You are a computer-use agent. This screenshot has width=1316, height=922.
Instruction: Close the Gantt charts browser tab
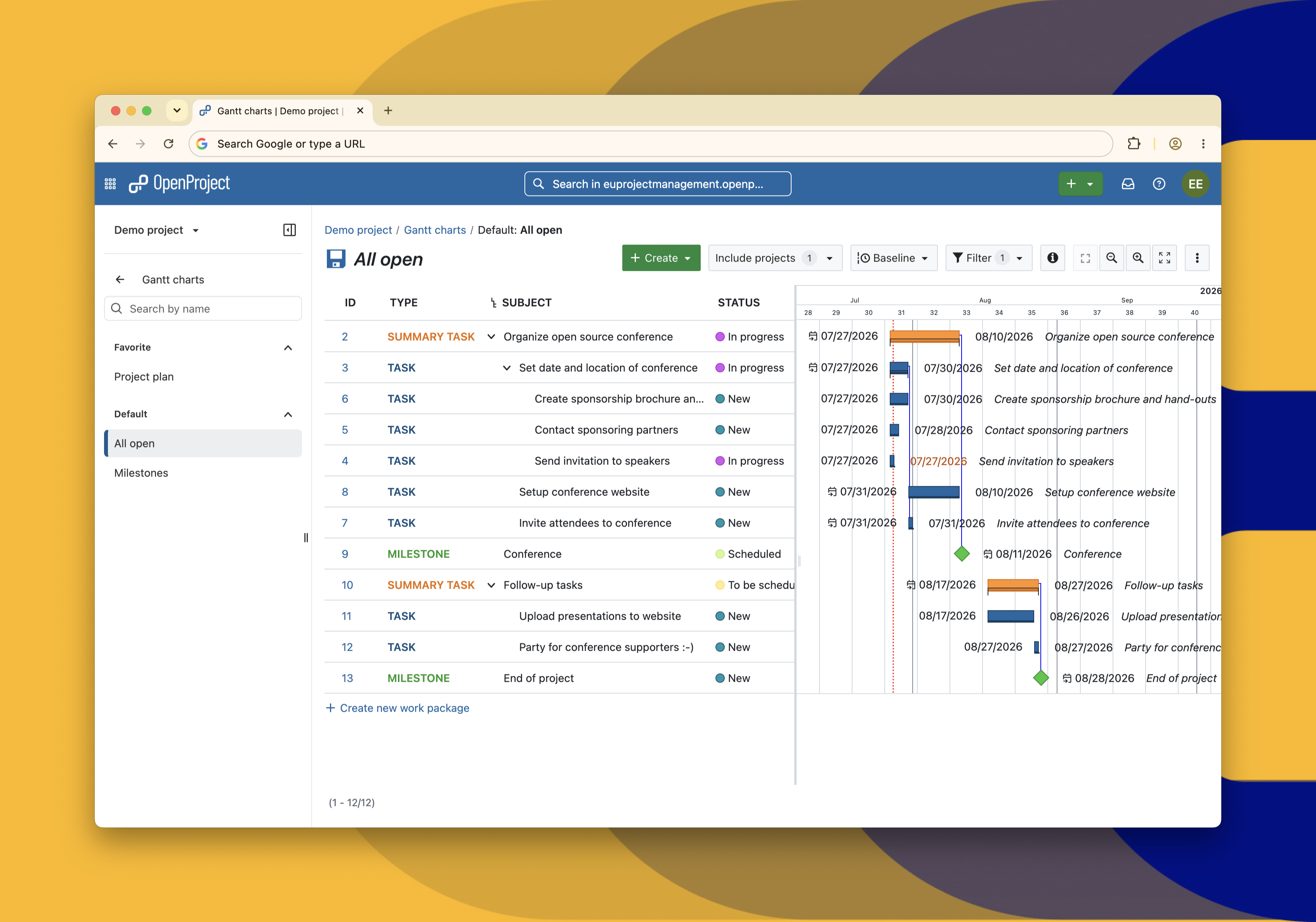(x=360, y=111)
